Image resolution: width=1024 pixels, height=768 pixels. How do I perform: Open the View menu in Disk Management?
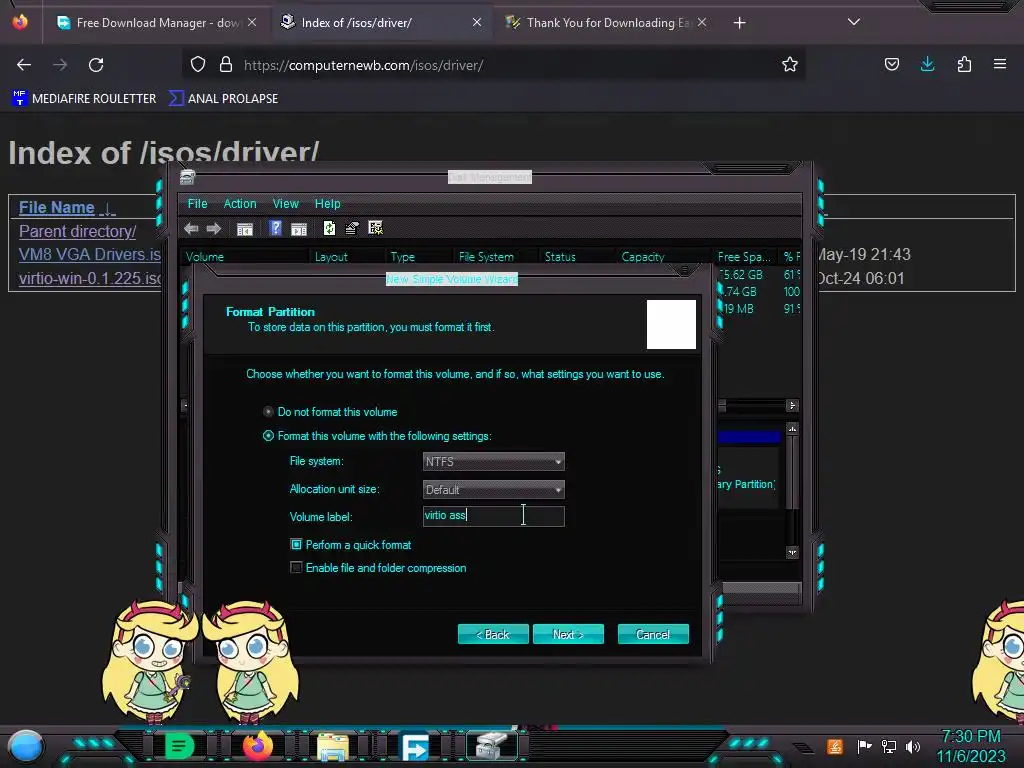285,204
